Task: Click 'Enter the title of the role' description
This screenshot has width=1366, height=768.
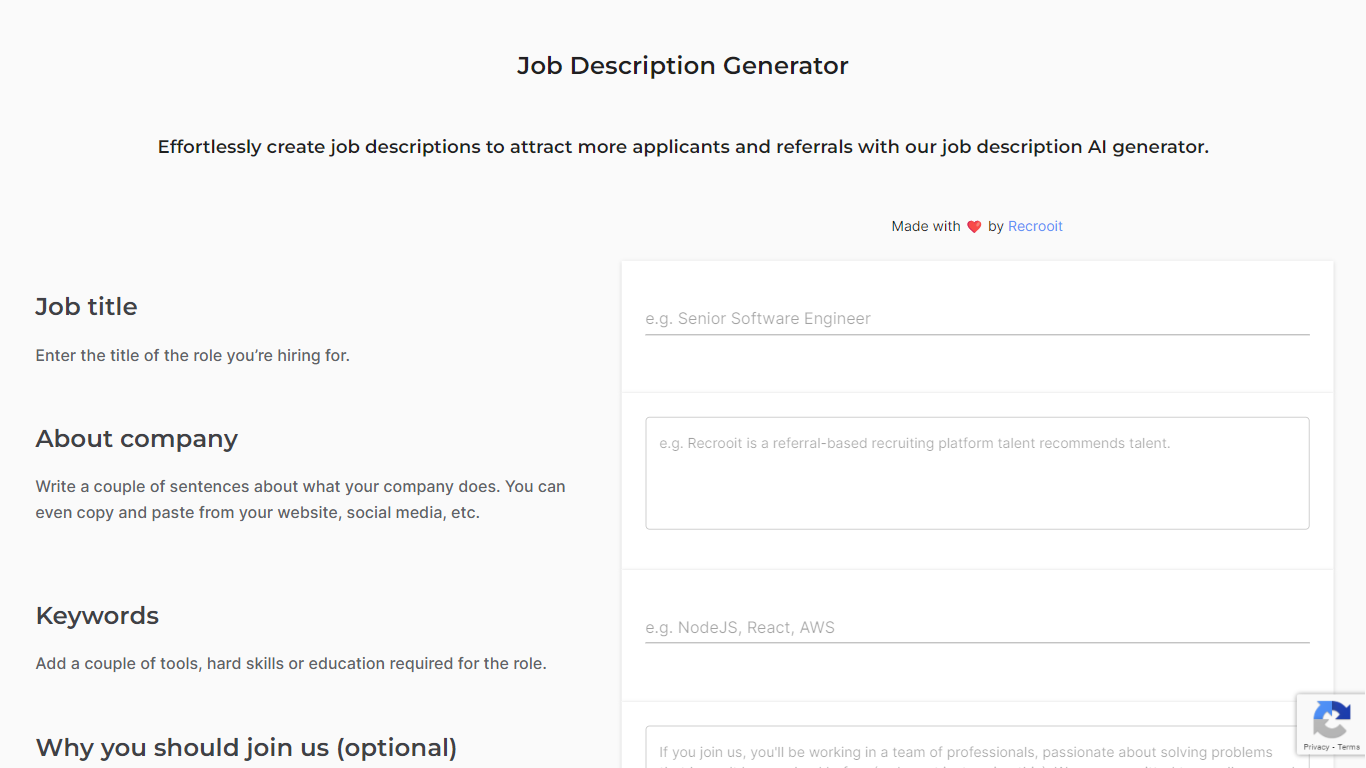Action: pos(192,356)
